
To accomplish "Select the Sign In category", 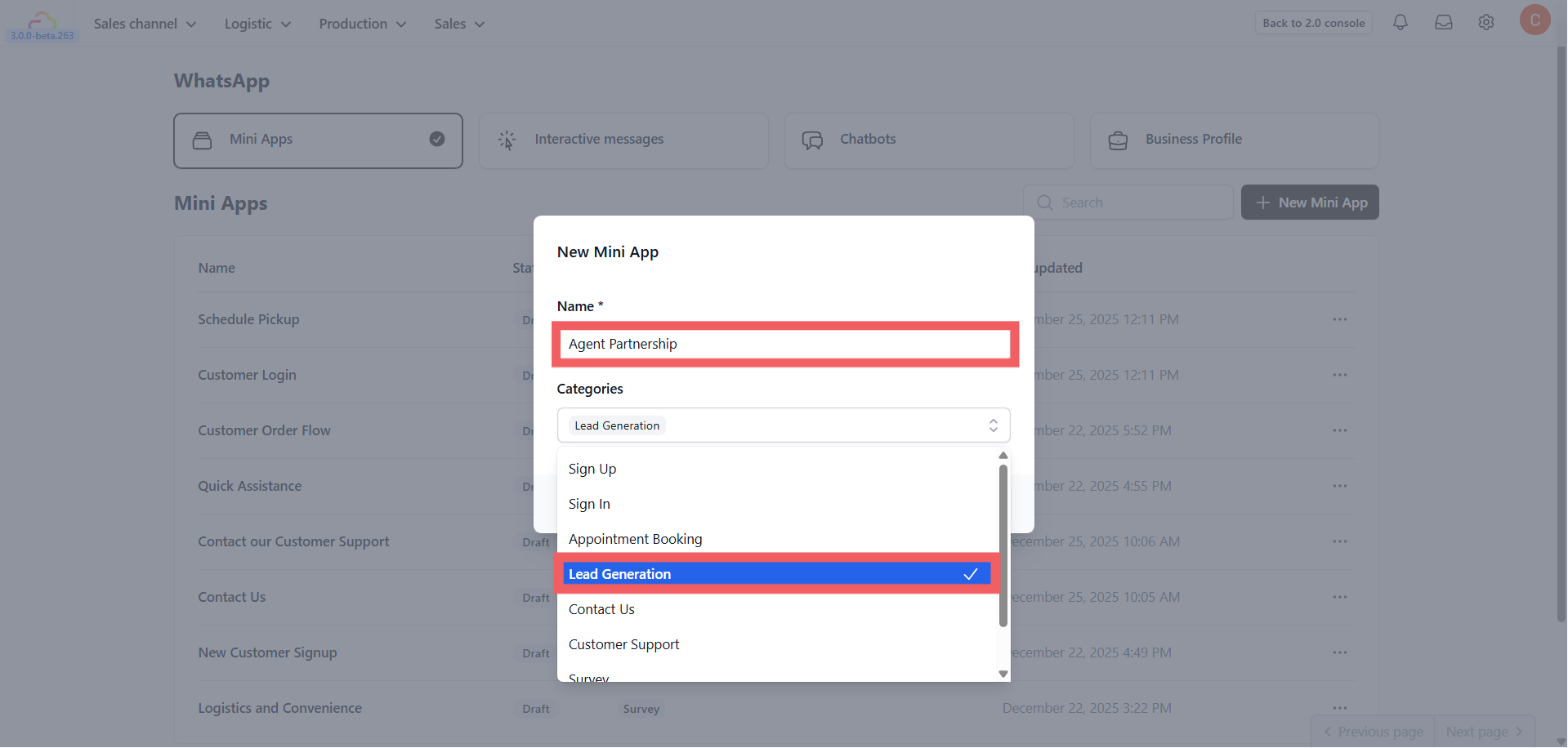I will pos(777,504).
